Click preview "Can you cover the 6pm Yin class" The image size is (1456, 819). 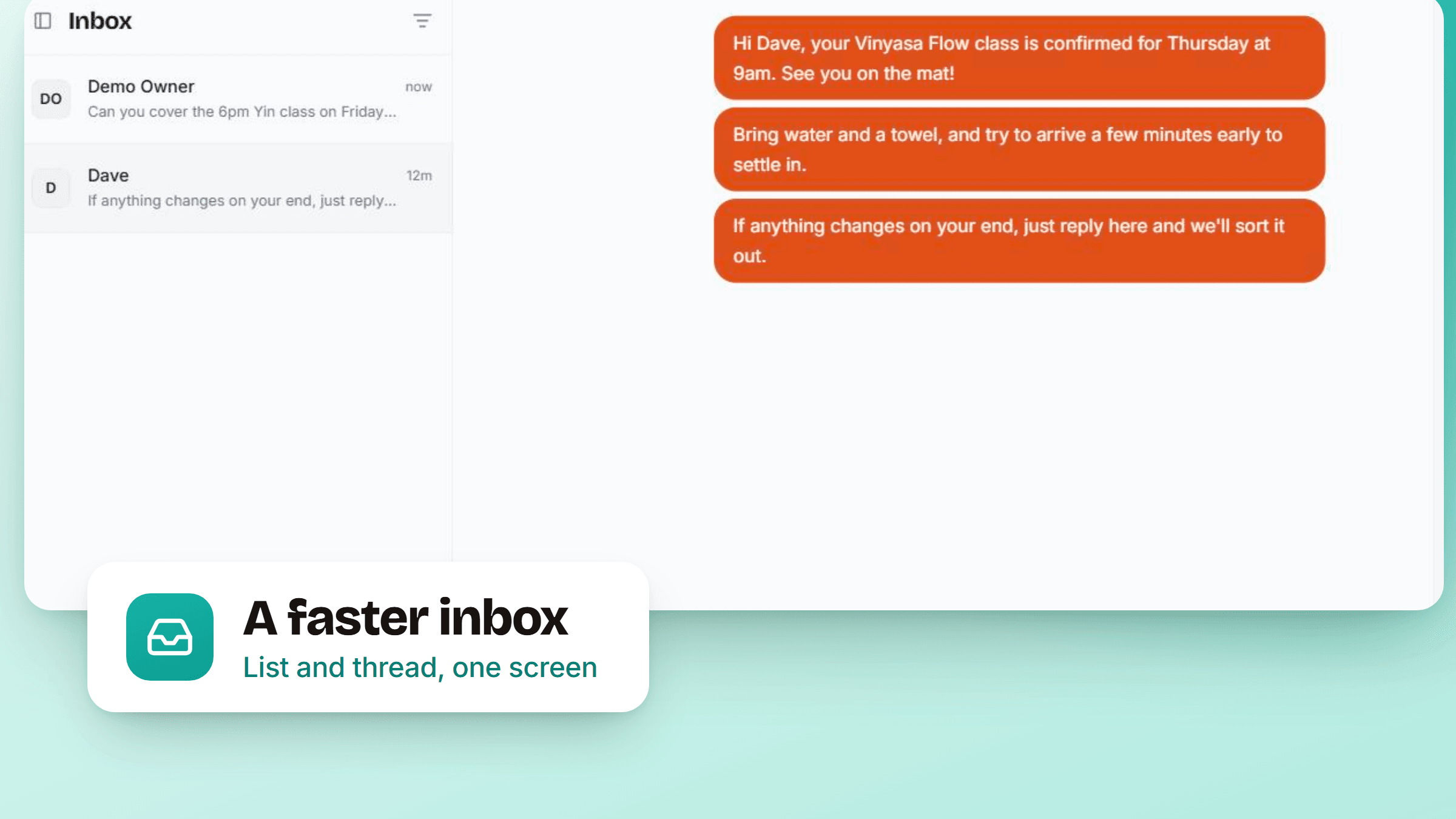pos(242,112)
